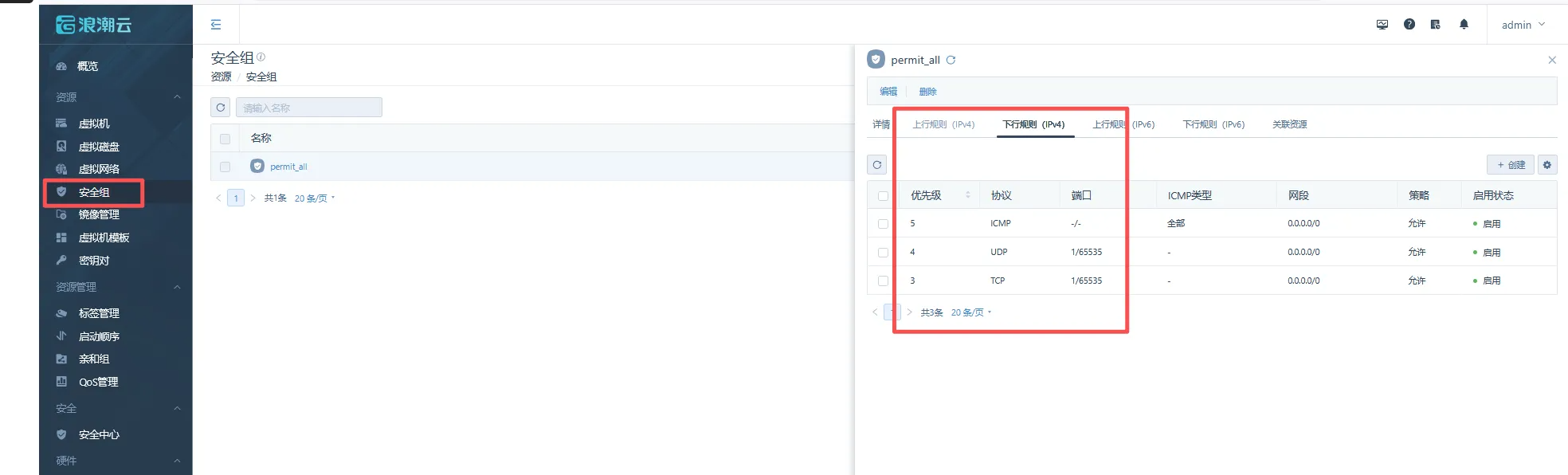This screenshot has width=1568, height=475.
Task: Open 虚拟机模板 in the sidebar
Action: 104,237
